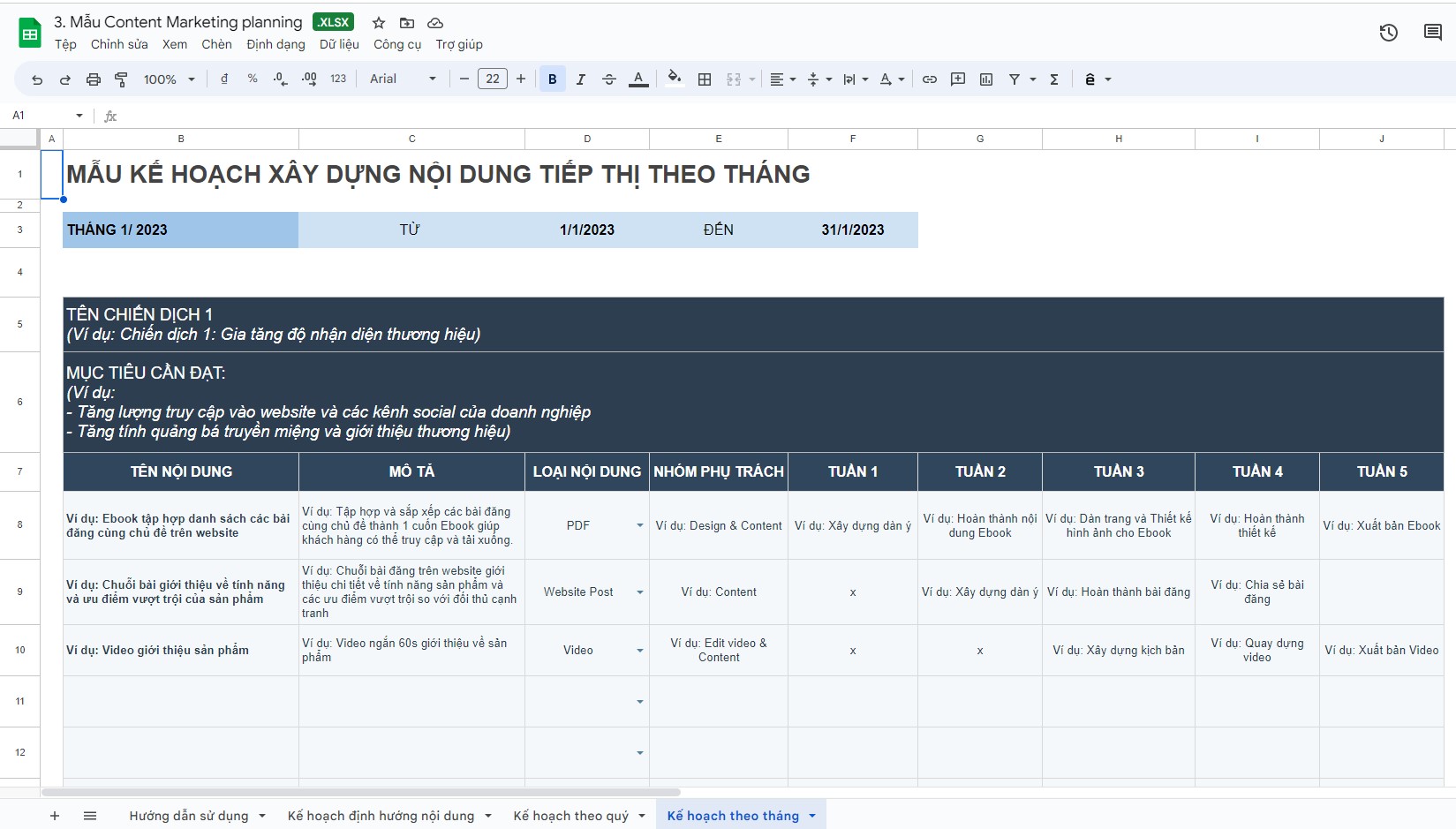Image resolution: width=1456 pixels, height=829 pixels.
Task: Switch to Kế hoạch định hướng nội dung sheet
Action: [381, 816]
